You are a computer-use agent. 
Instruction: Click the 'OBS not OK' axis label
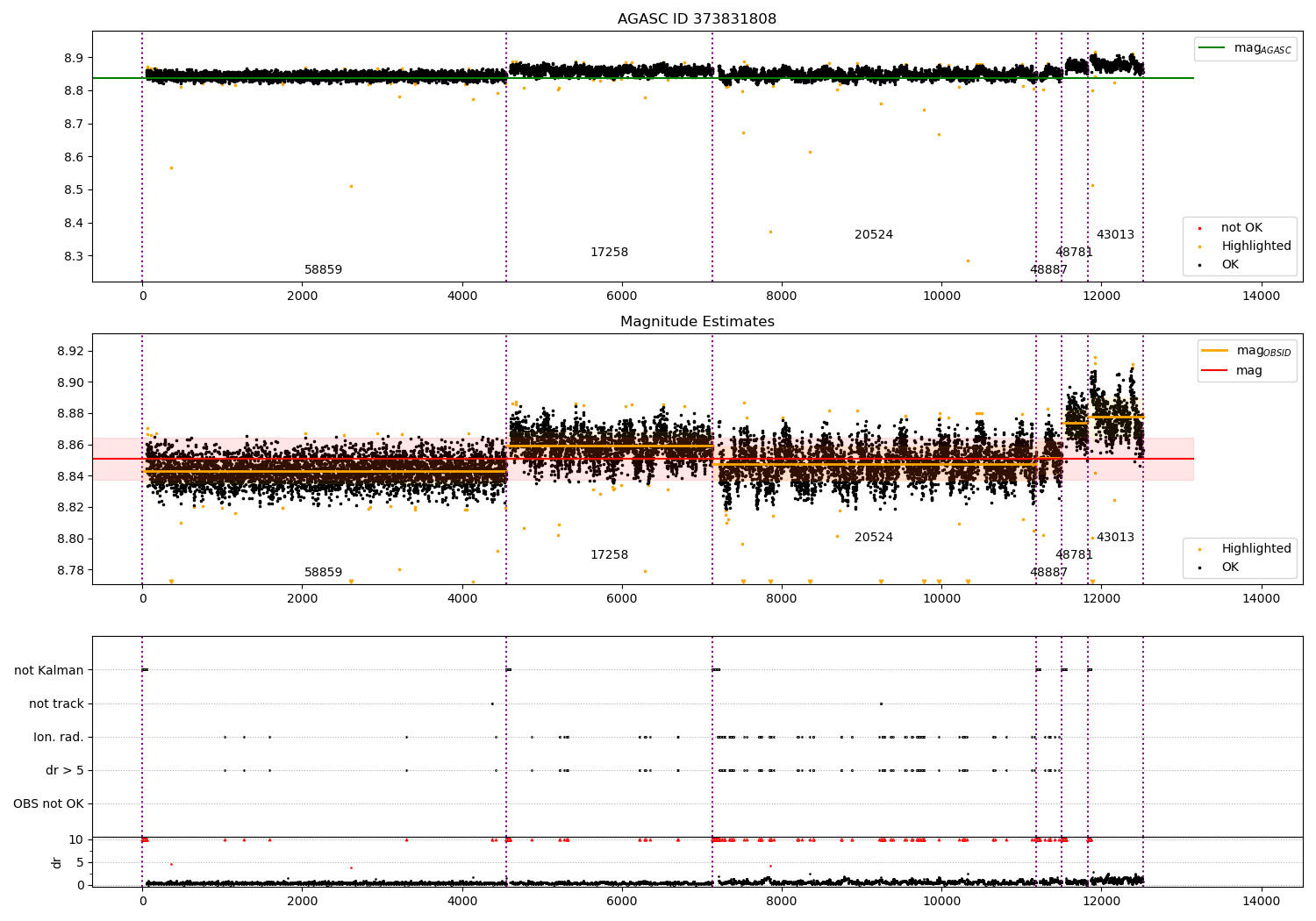tap(49, 804)
